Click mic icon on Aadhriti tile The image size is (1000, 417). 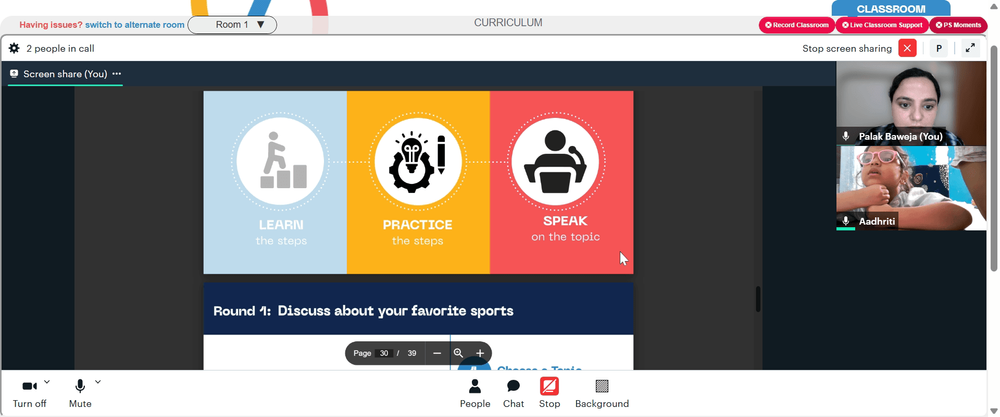[x=846, y=221]
